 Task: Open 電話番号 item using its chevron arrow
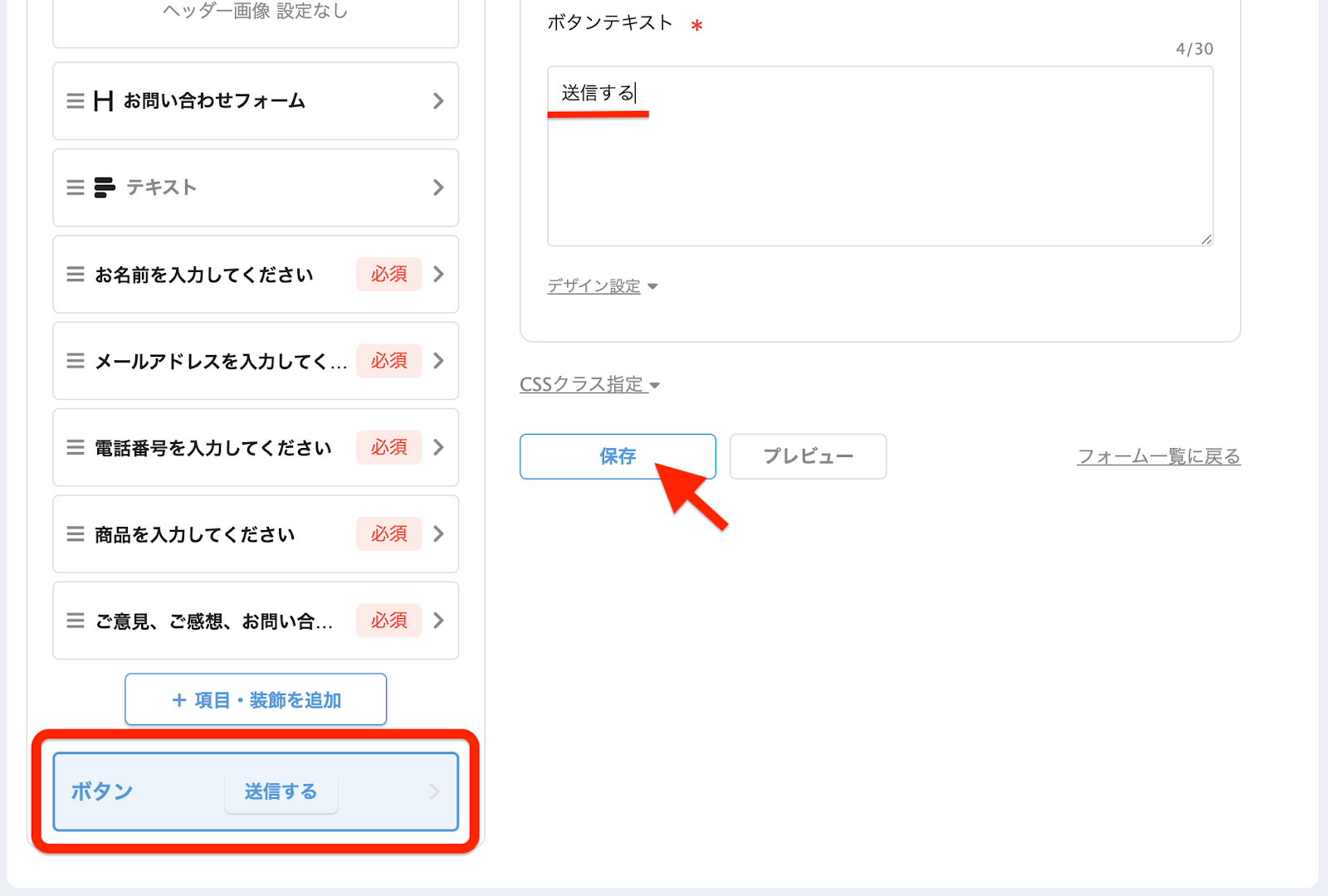[438, 448]
